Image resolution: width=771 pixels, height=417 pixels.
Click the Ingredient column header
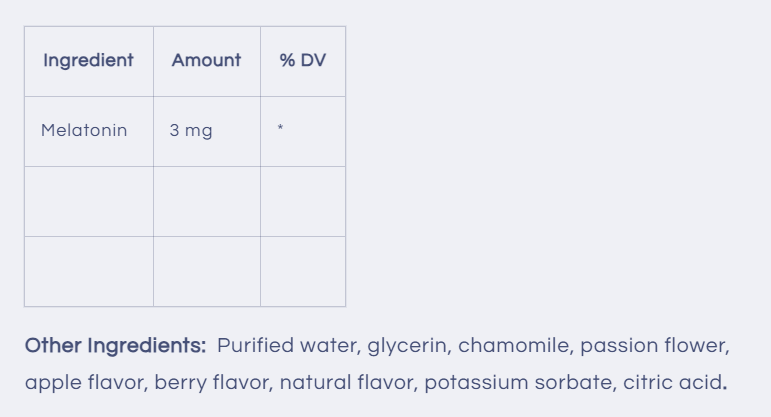click(88, 61)
